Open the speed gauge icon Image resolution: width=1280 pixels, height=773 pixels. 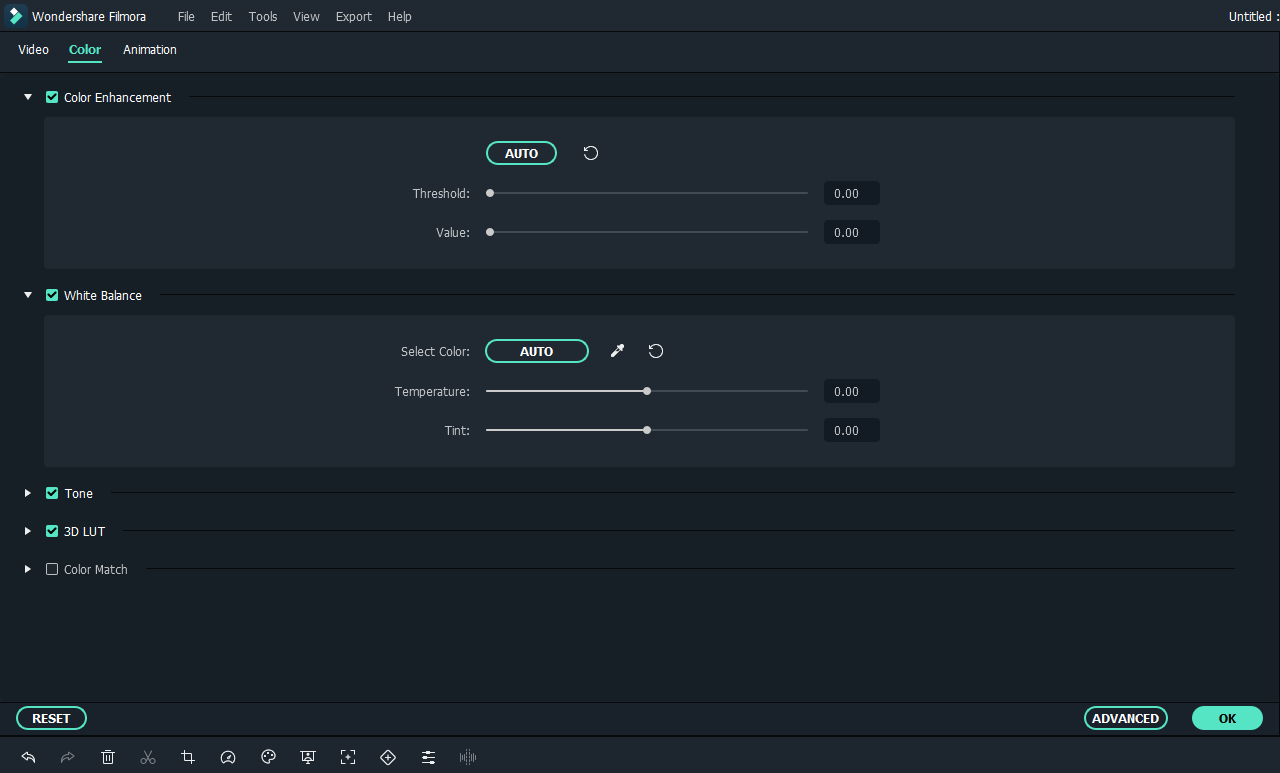(x=228, y=757)
